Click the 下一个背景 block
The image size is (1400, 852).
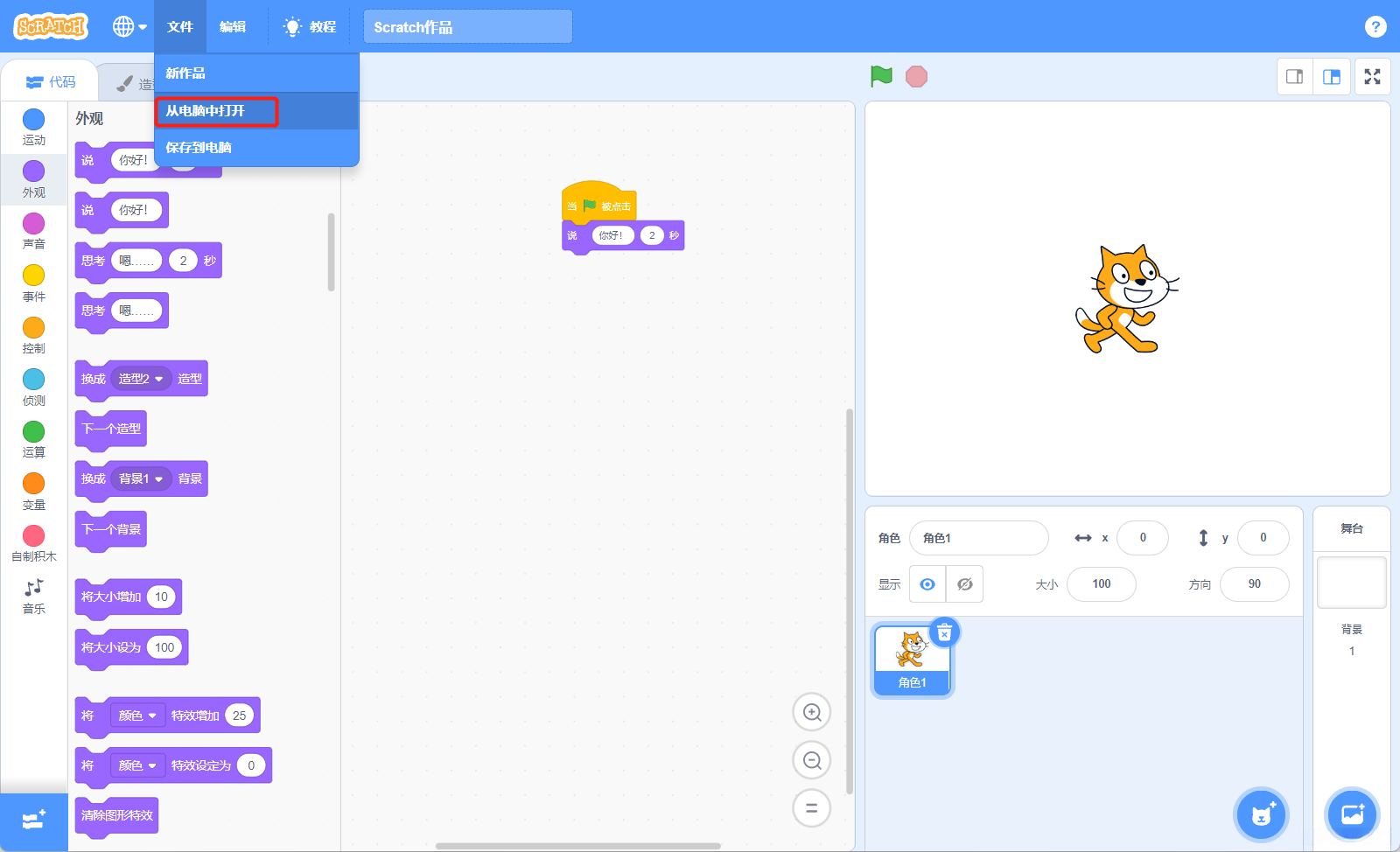(x=111, y=529)
